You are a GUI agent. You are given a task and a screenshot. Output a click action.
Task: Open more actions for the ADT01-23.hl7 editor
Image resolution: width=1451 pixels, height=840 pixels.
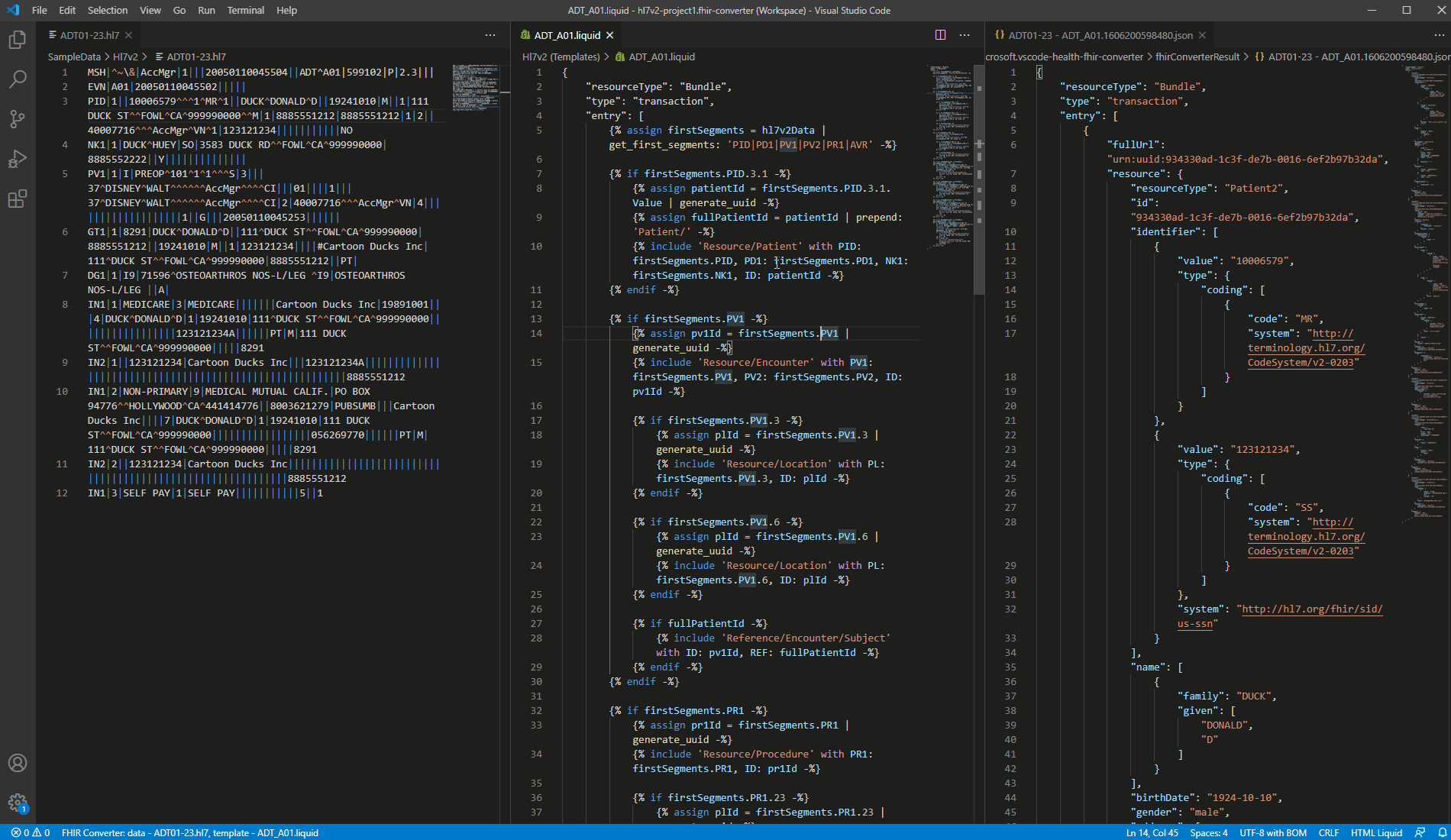(x=490, y=35)
